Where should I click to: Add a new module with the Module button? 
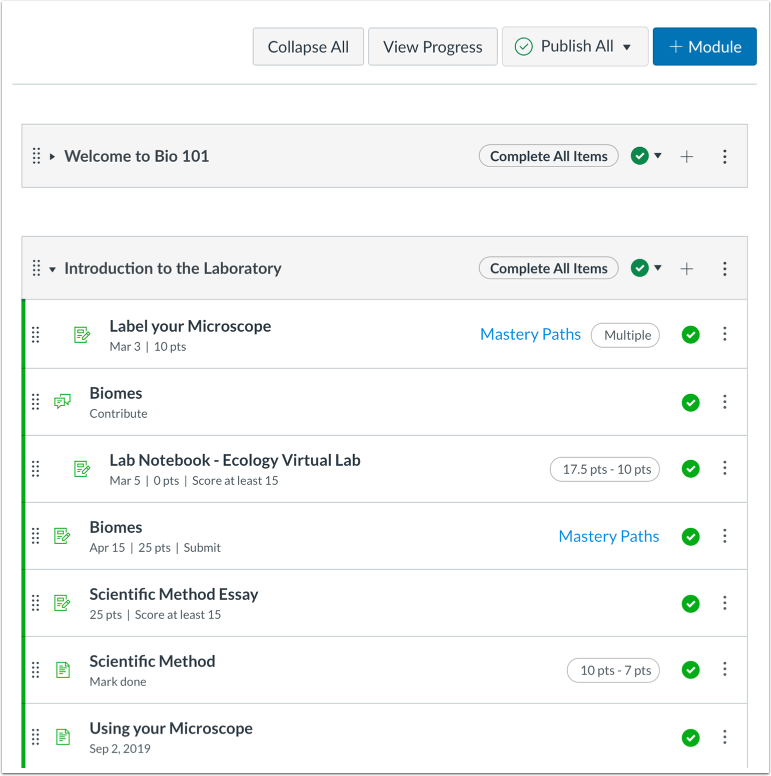pos(704,47)
